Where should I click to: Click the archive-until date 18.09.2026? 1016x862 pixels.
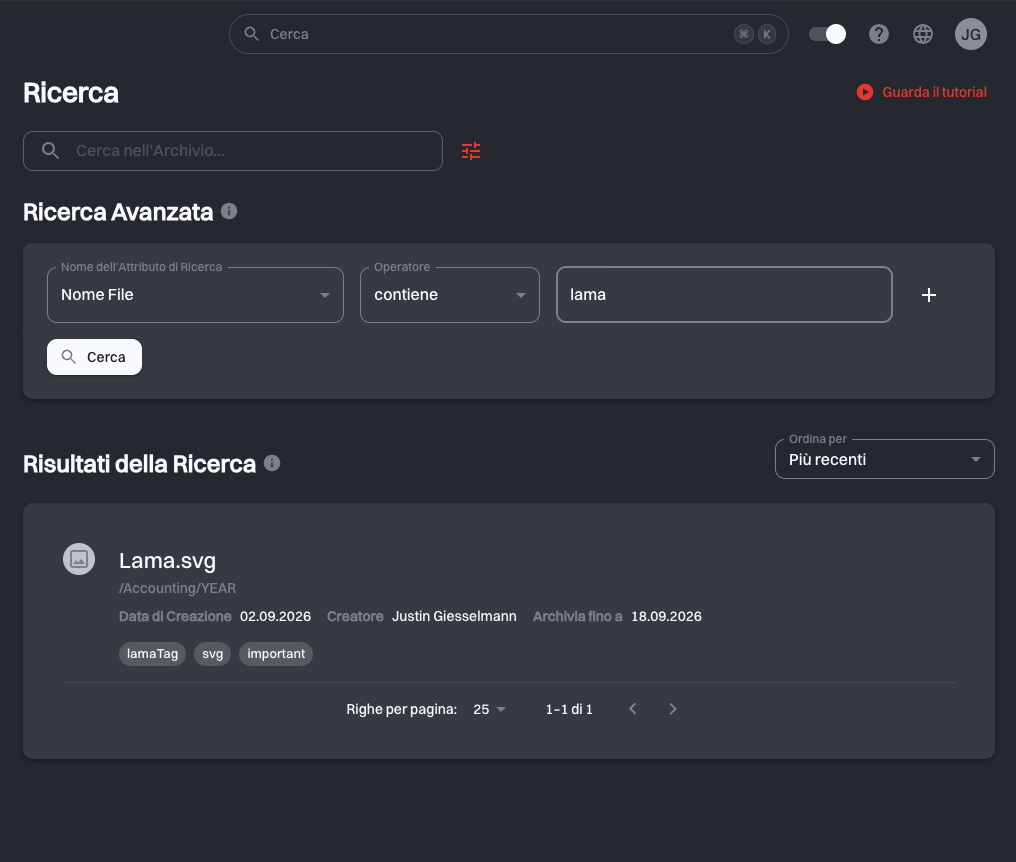point(666,616)
